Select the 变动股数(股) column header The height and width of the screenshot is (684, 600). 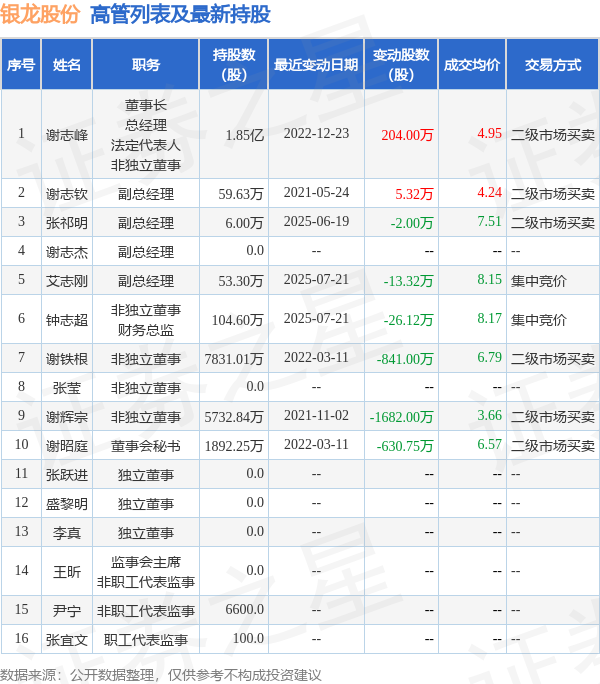click(401, 65)
